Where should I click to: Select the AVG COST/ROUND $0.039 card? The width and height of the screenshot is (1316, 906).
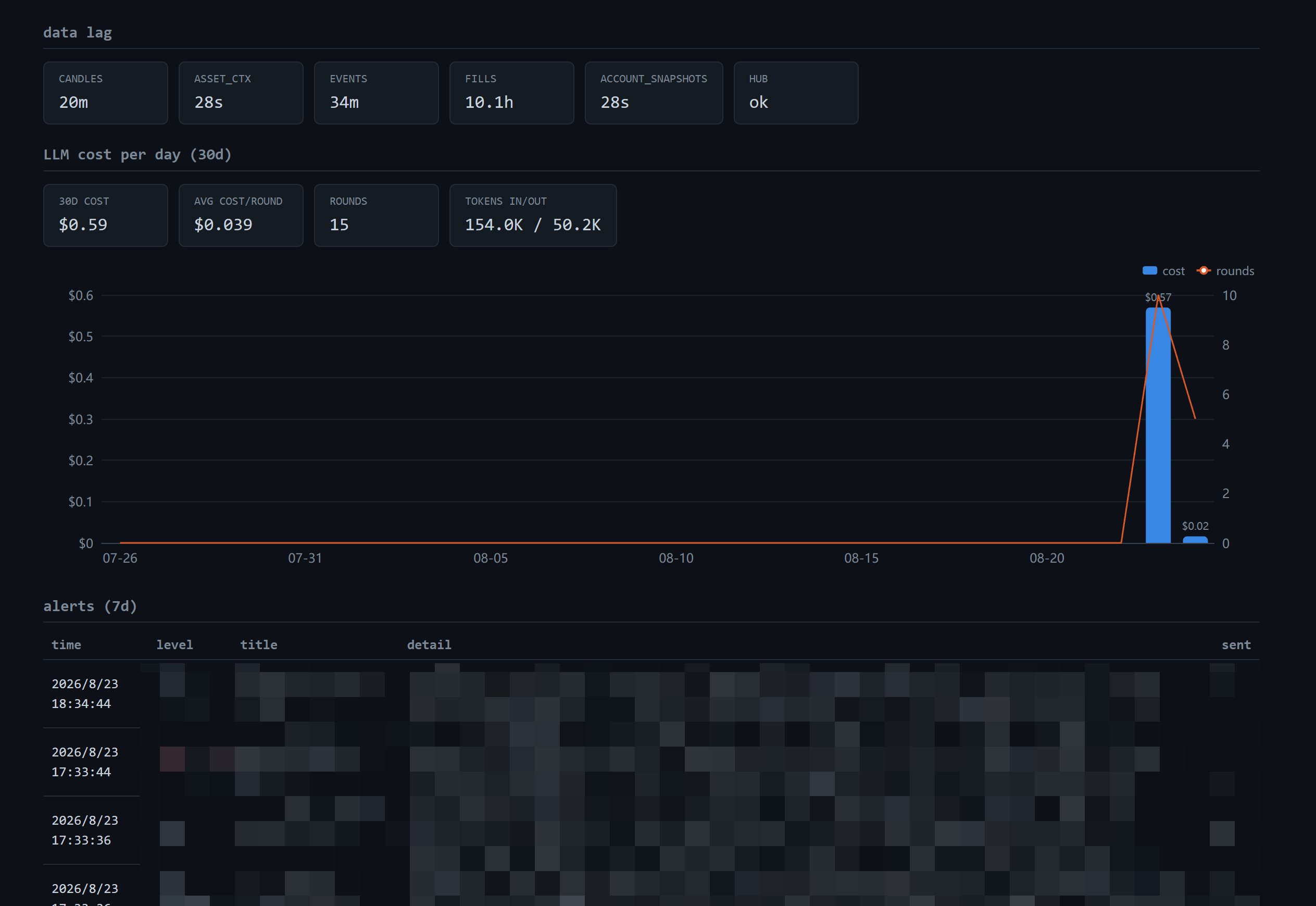click(x=241, y=215)
